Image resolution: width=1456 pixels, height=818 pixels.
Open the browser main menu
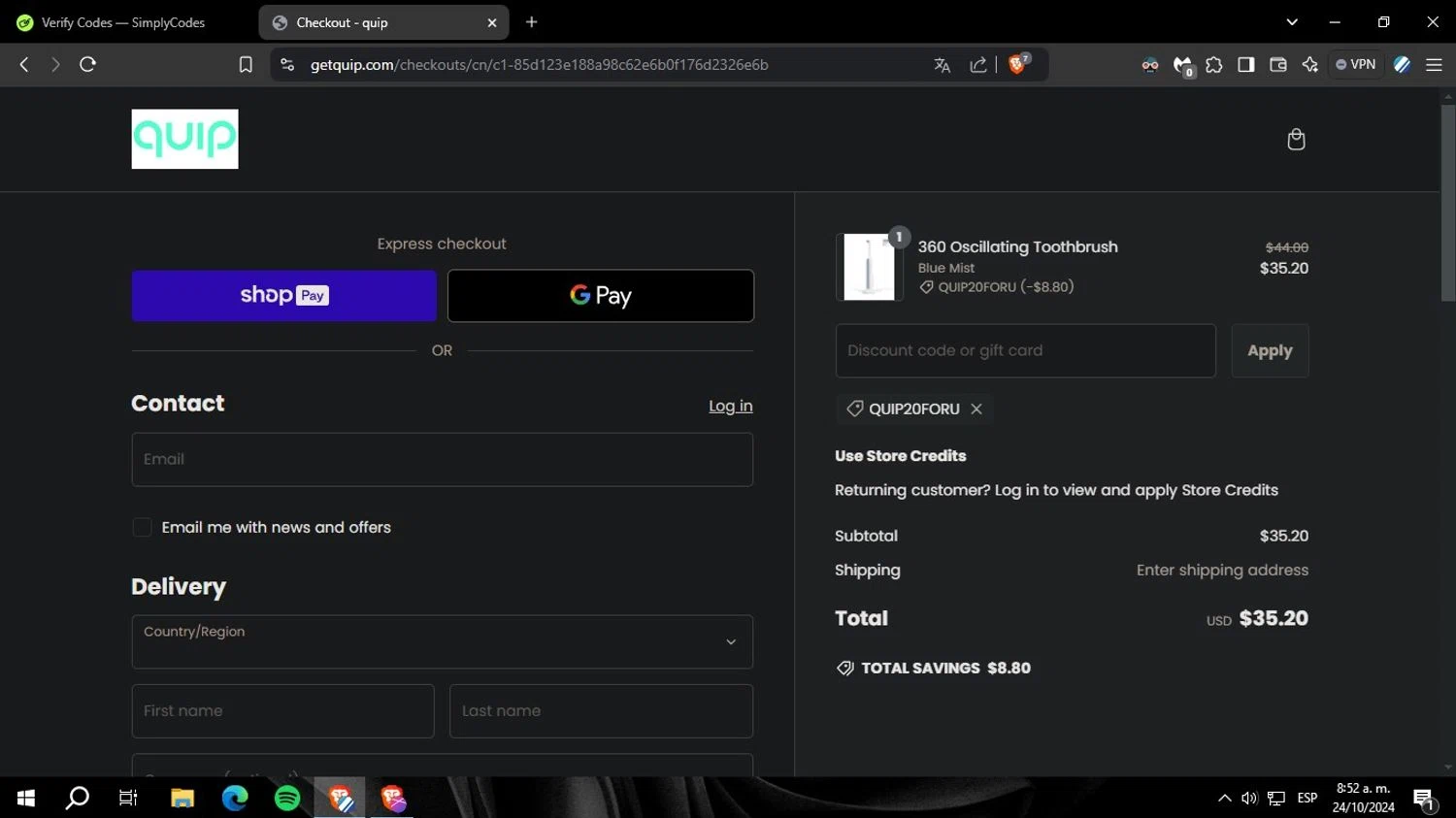[1434, 65]
